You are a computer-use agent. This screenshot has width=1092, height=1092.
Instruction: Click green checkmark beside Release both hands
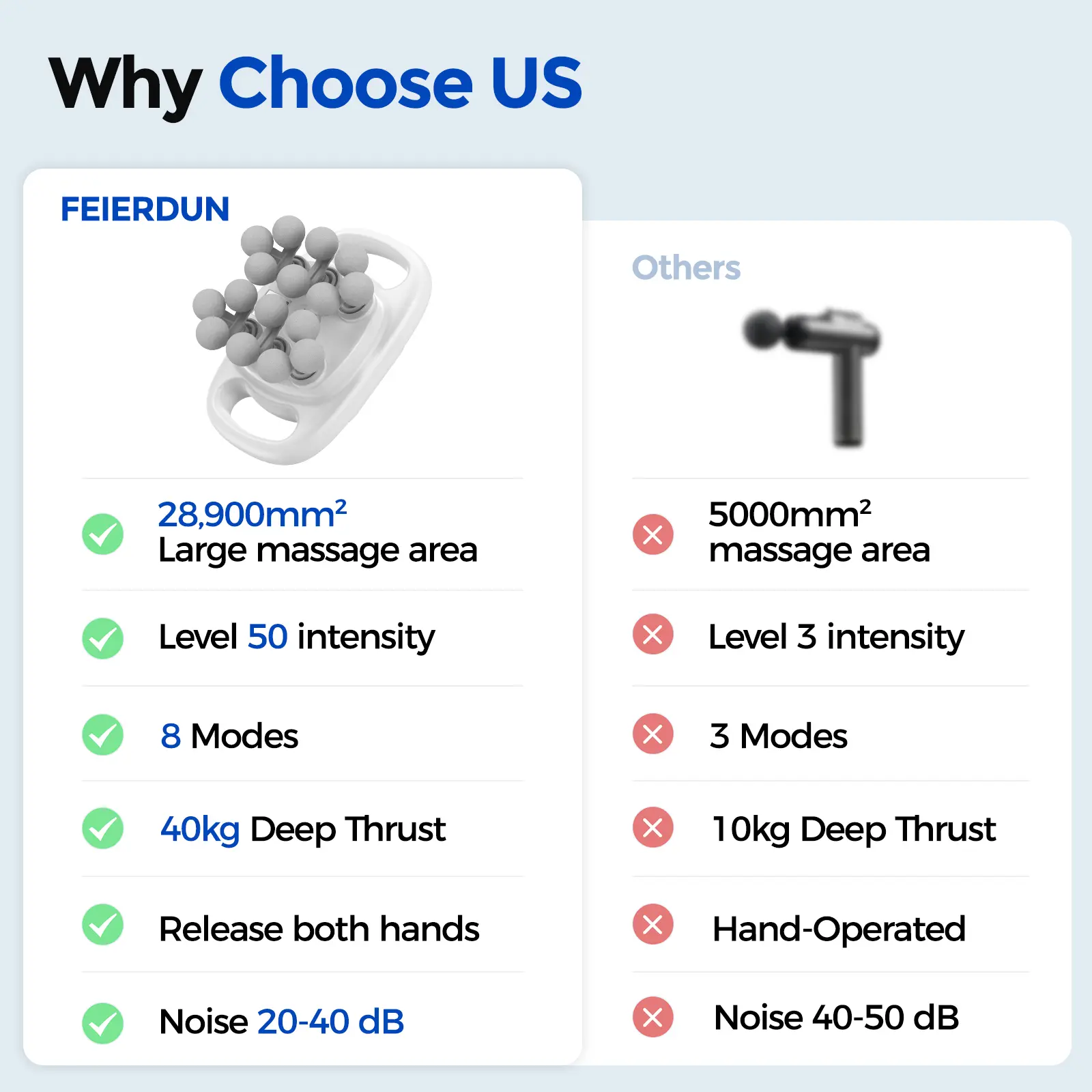click(102, 925)
